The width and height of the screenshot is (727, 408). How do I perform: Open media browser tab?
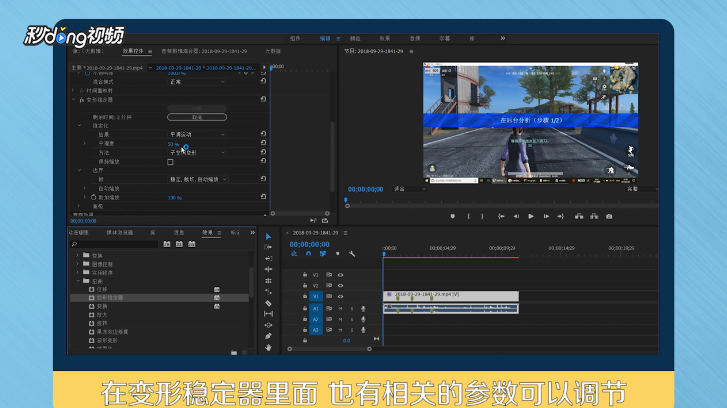(x=120, y=233)
